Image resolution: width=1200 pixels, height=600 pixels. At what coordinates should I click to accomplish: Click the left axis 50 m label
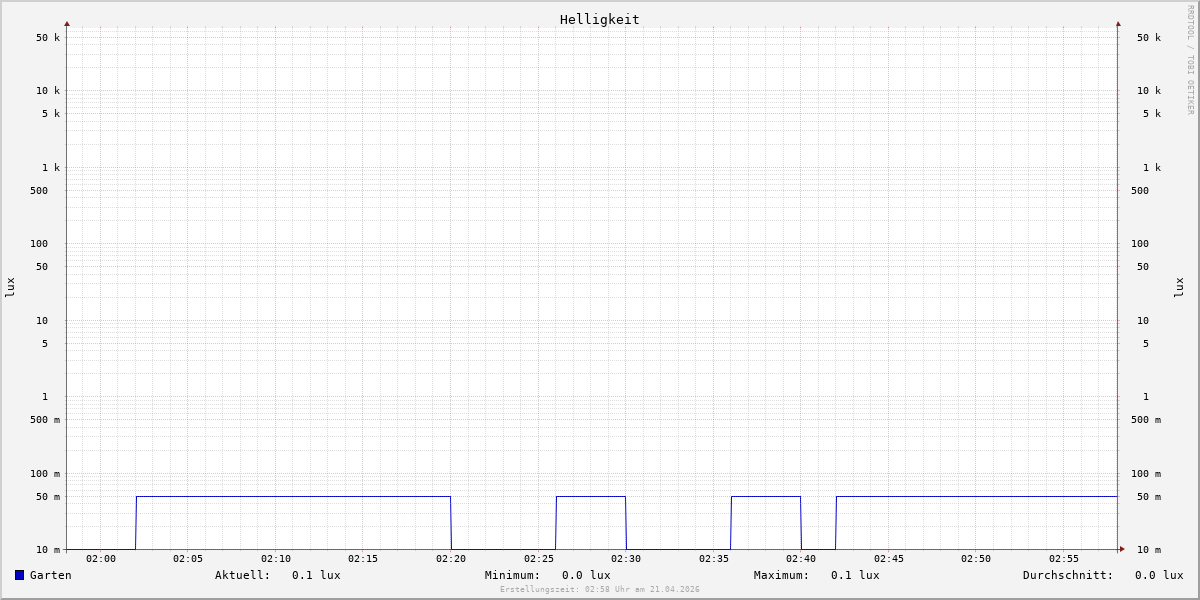[x=48, y=497]
